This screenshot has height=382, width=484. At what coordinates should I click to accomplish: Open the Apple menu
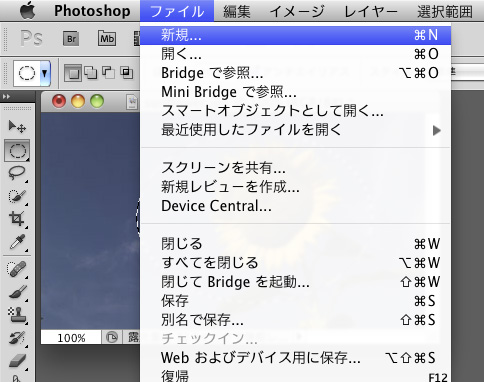27,11
